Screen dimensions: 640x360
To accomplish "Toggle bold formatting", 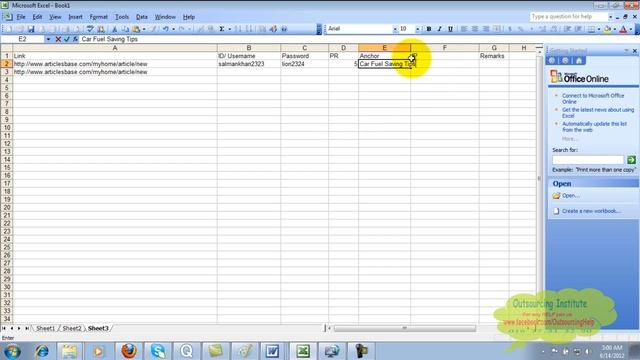I will (429, 29).
